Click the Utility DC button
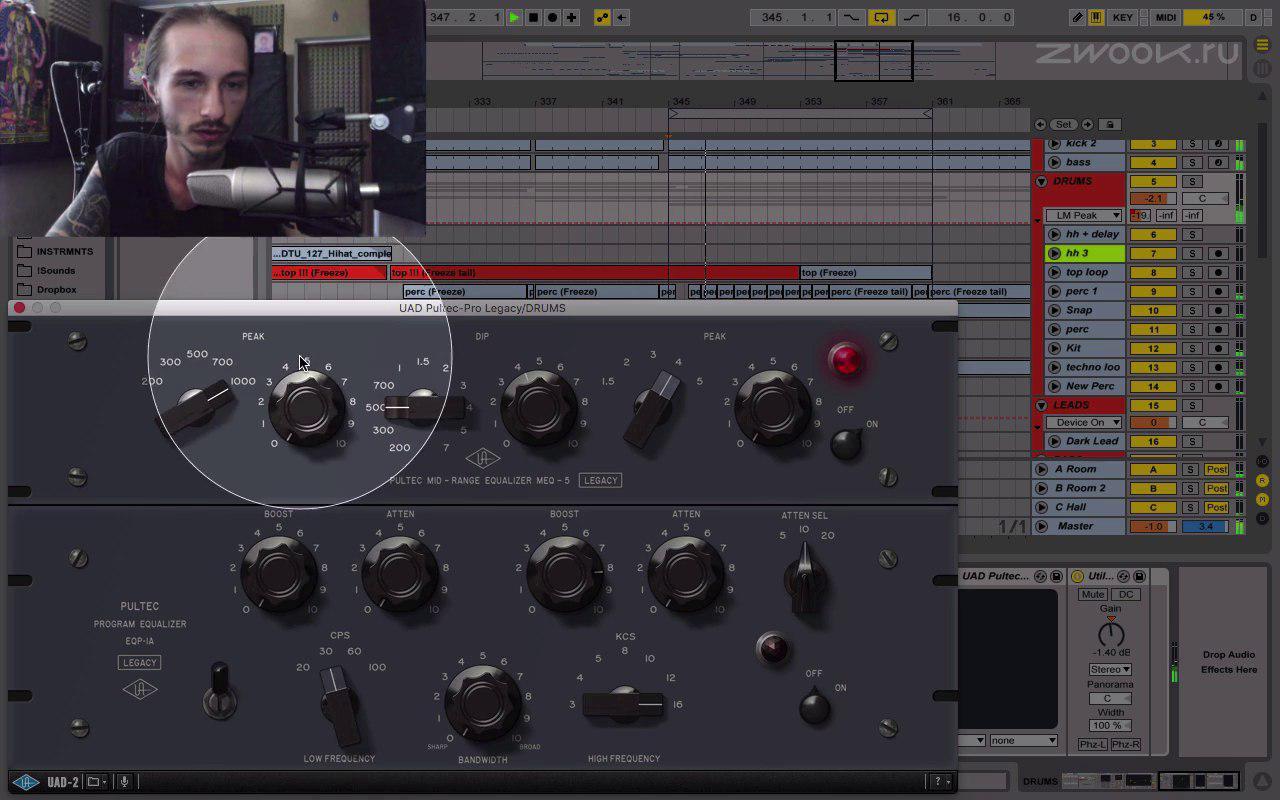This screenshot has height=800, width=1280. (1126, 594)
